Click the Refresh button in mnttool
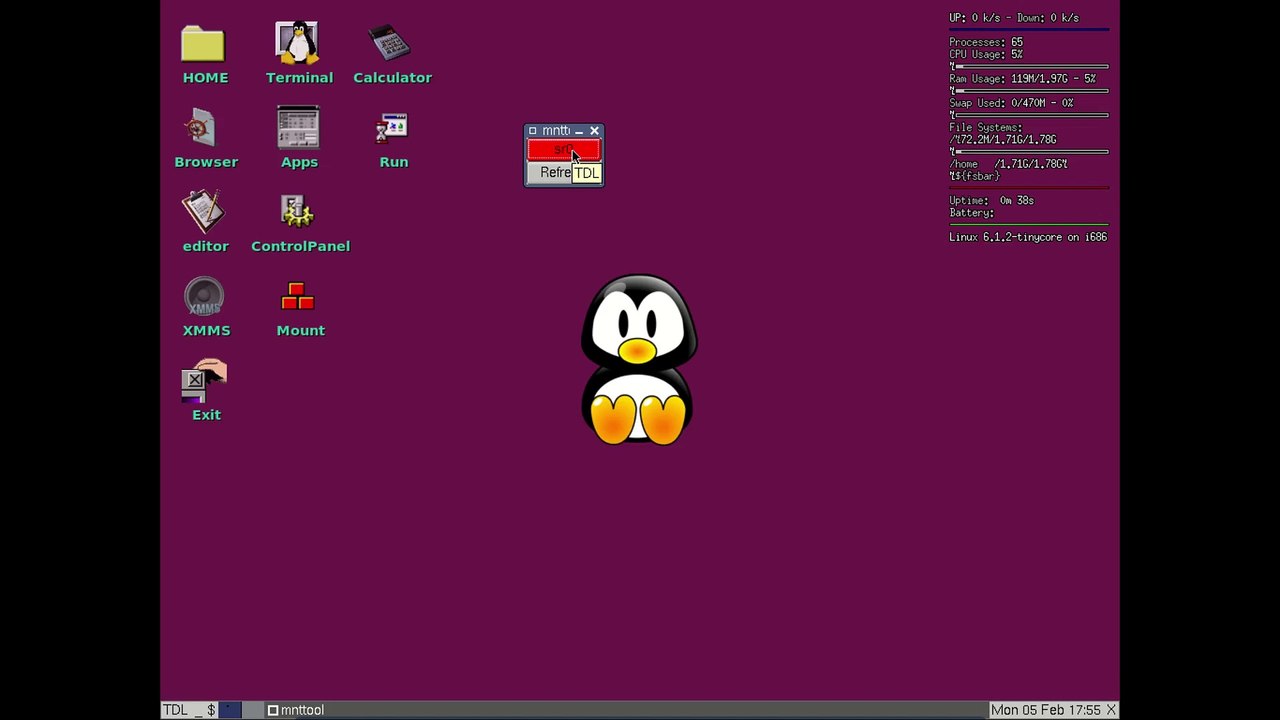Screen dimensions: 1280x720 point(564,172)
